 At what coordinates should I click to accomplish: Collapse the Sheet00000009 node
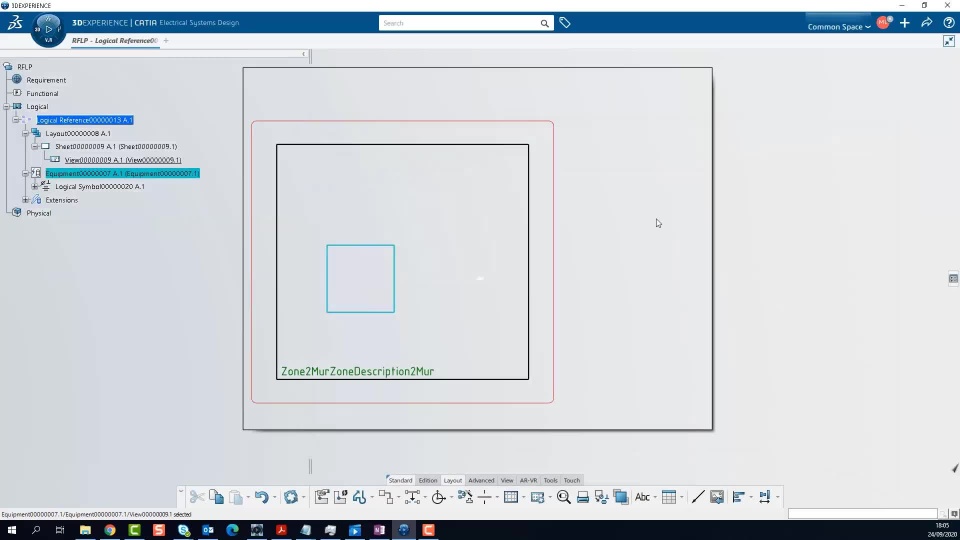(35, 147)
